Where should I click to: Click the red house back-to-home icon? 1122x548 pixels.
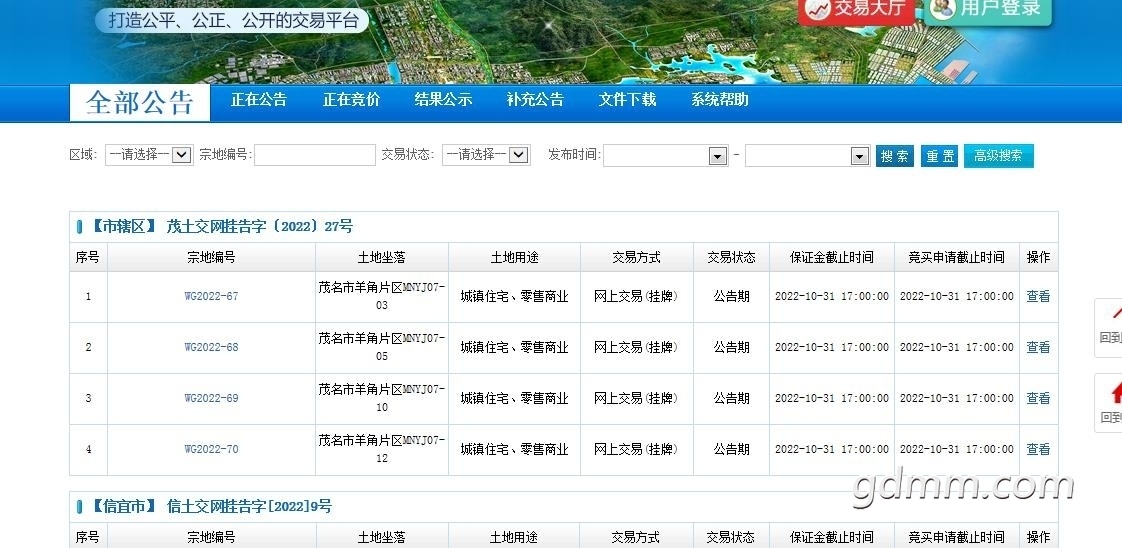tap(1112, 392)
